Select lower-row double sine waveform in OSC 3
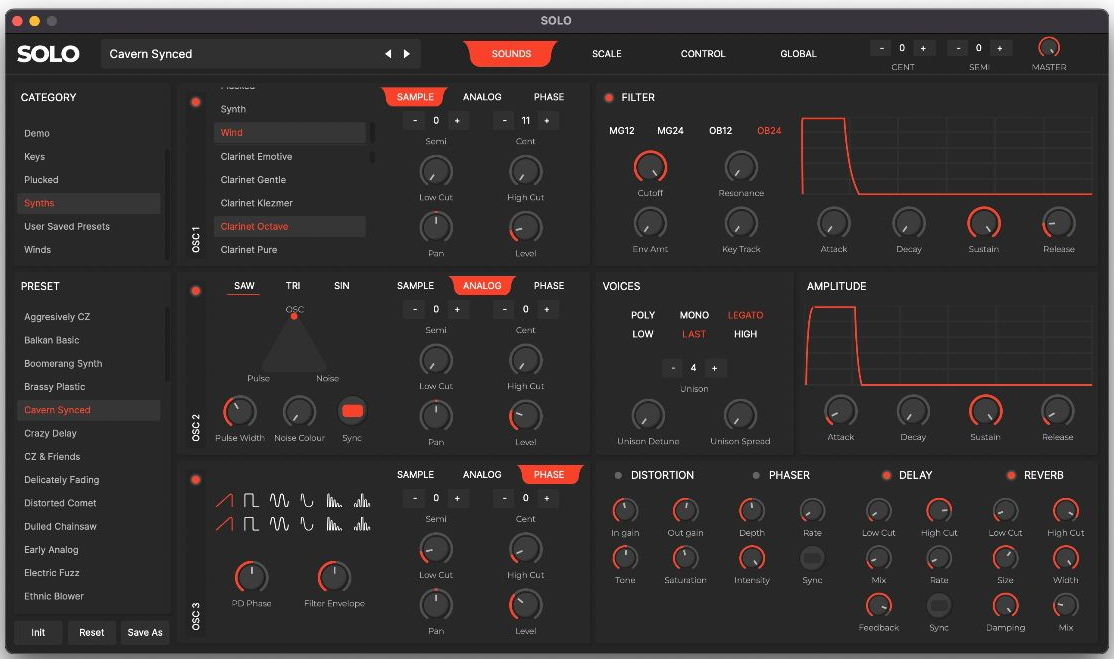This screenshot has width=1114, height=659. point(279,524)
